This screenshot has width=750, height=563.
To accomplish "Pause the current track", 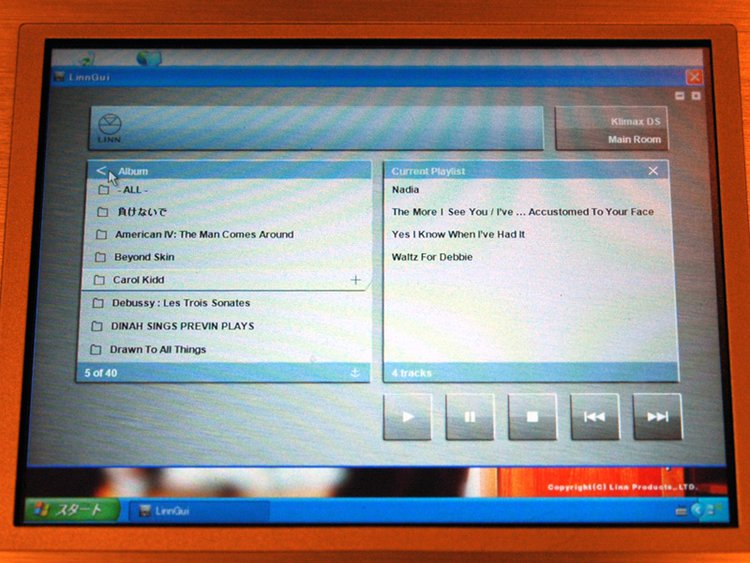I will click(470, 416).
